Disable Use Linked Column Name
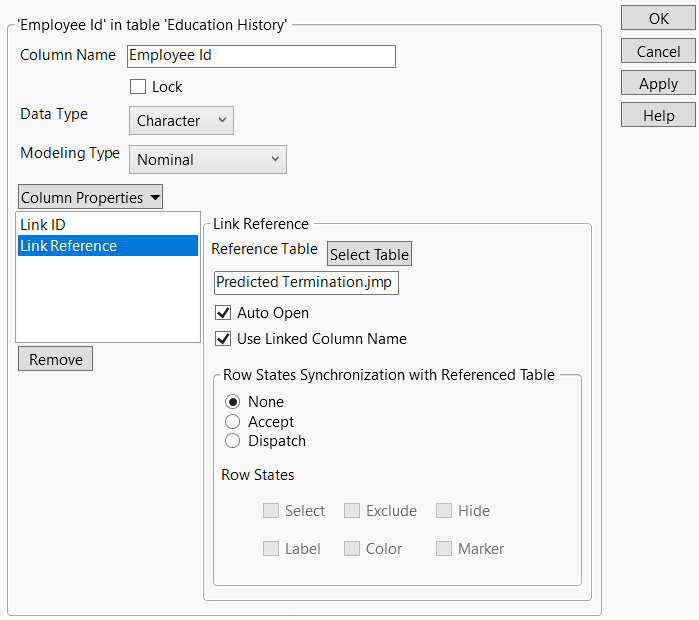 pyautogui.click(x=223, y=339)
